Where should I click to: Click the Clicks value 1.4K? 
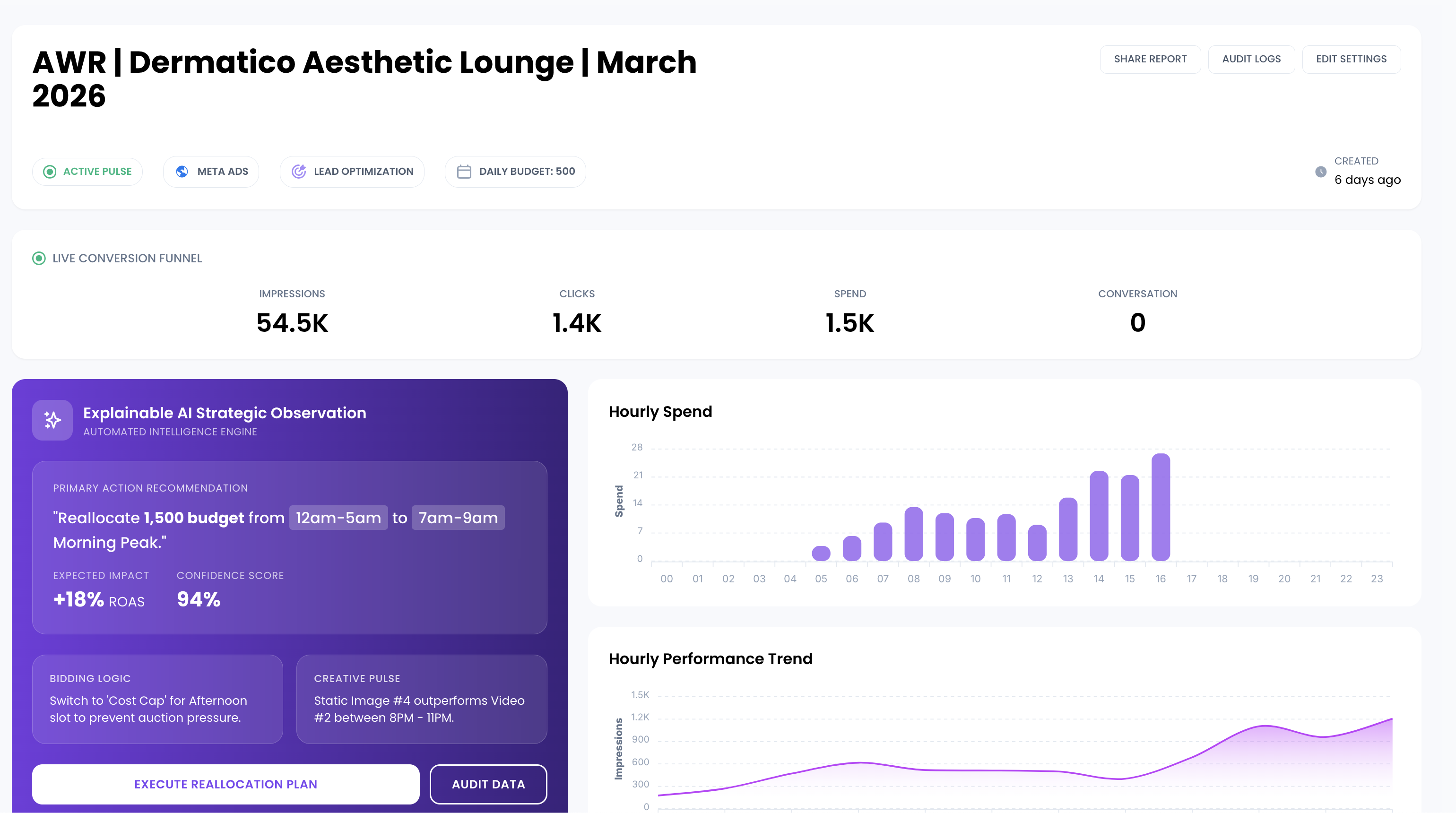[x=577, y=323]
